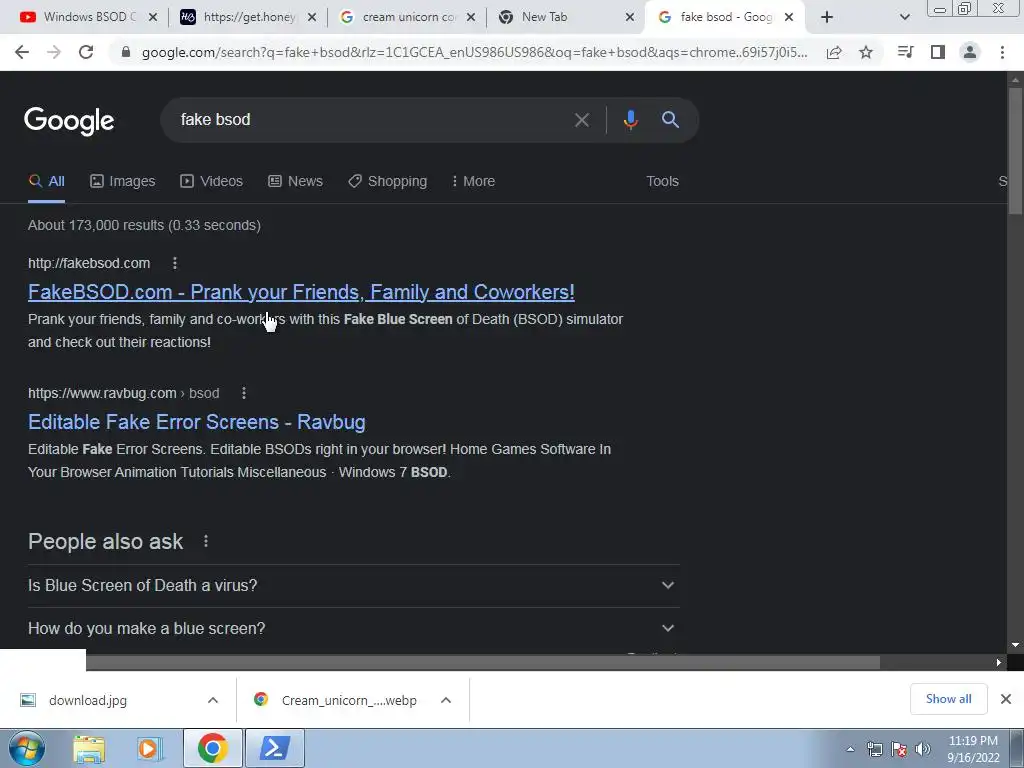Open options for fakebsod.com result
The image size is (1024, 768).
(174, 263)
